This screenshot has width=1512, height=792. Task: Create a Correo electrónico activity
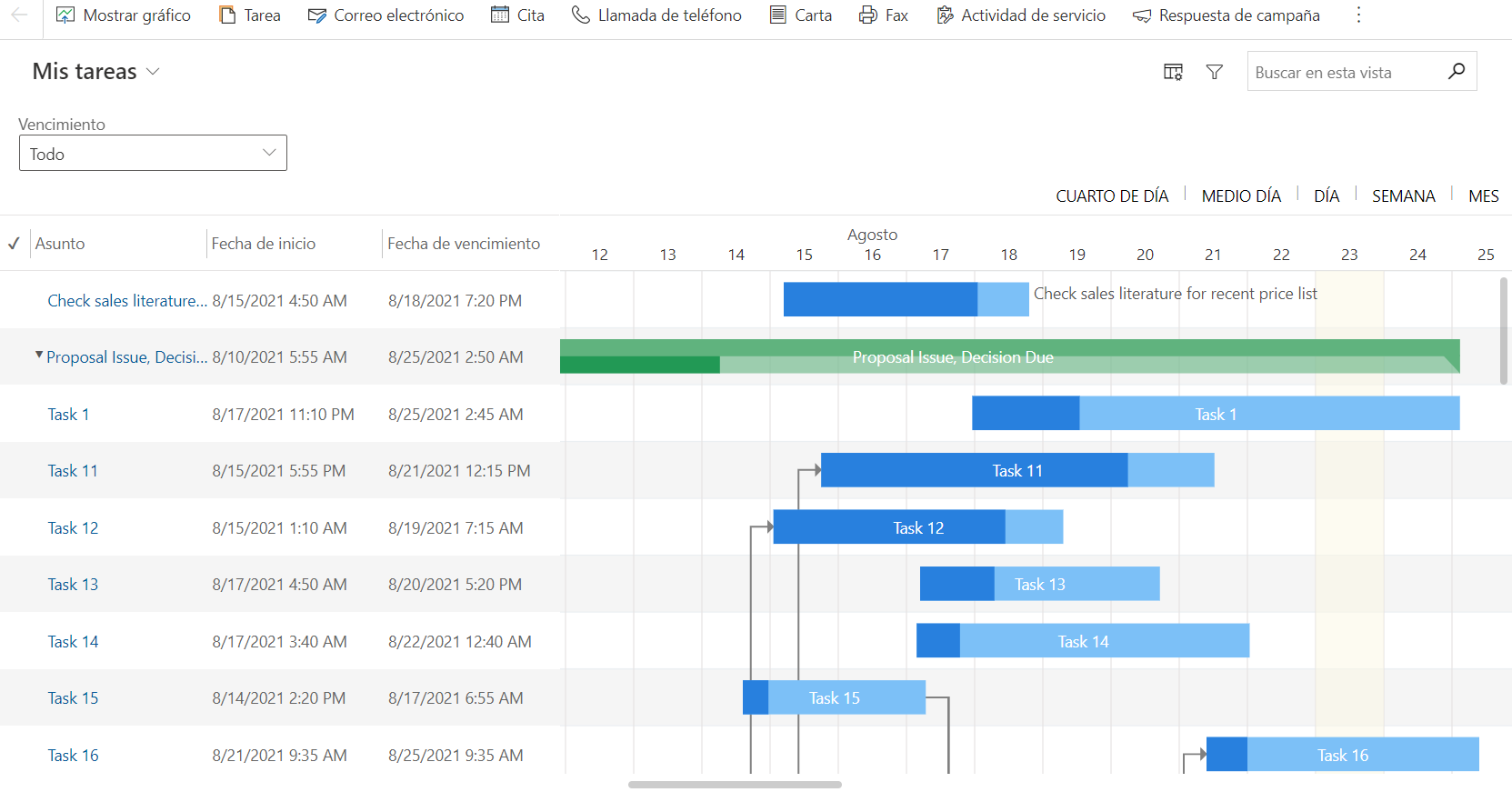(386, 15)
